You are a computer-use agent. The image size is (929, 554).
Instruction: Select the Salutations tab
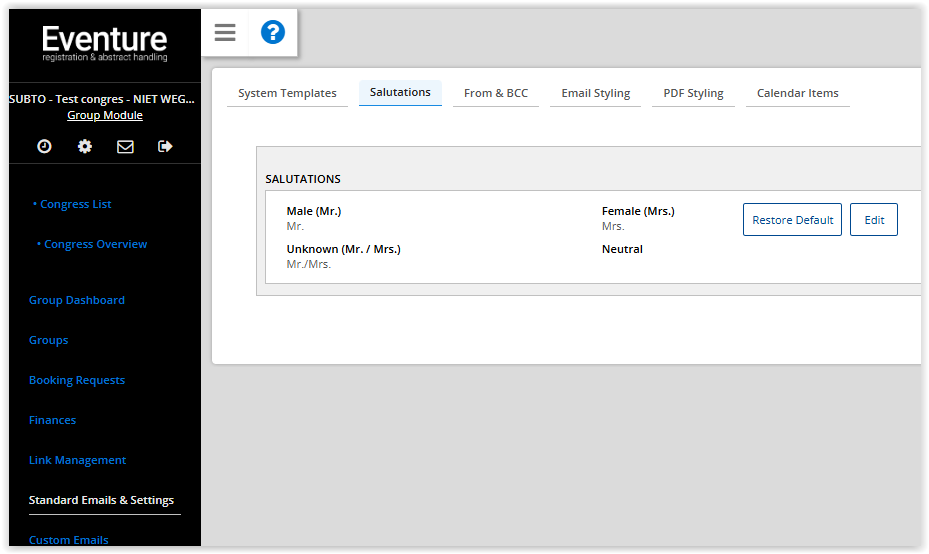tap(400, 92)
